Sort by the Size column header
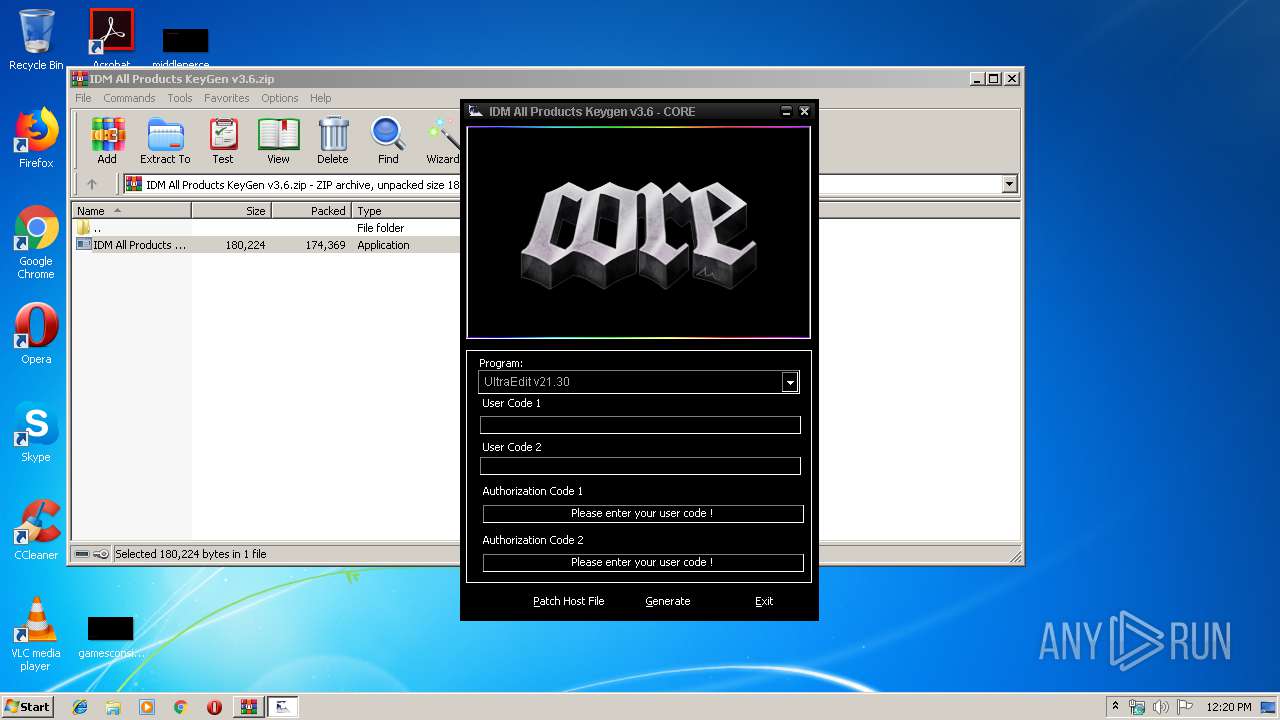 [231, 211]
